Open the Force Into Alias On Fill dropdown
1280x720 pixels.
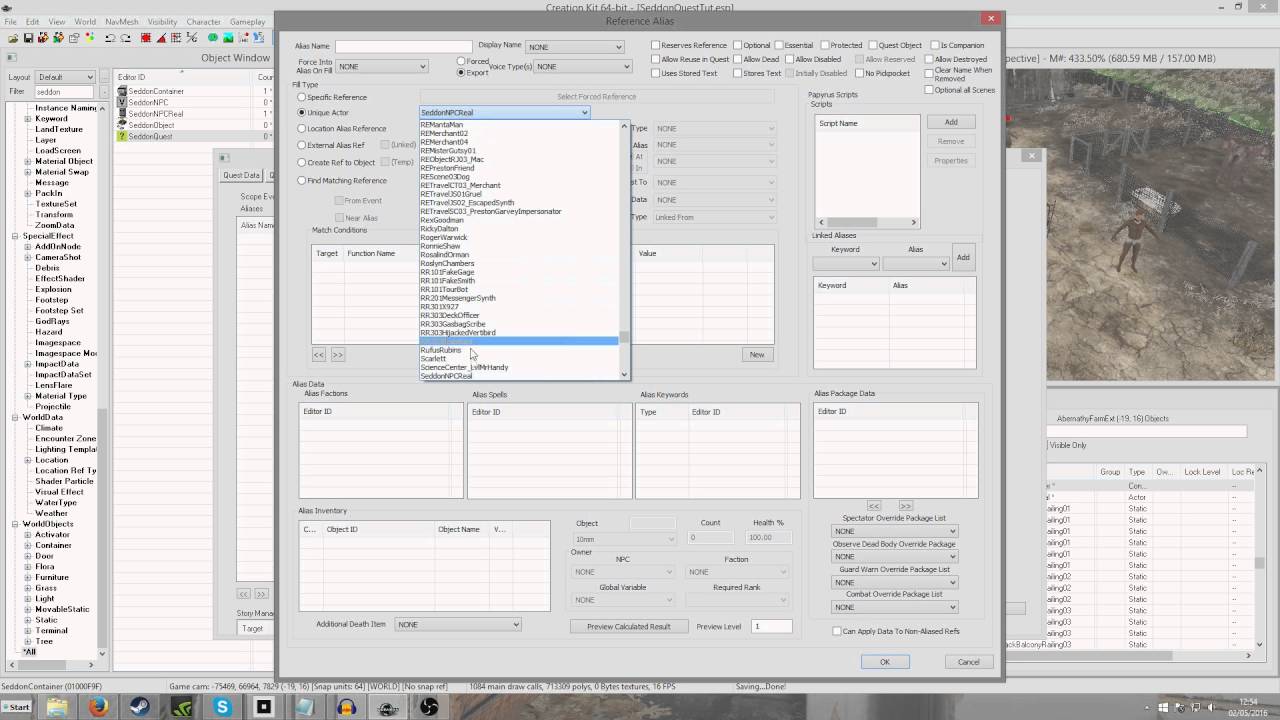[x=382, y=67]
